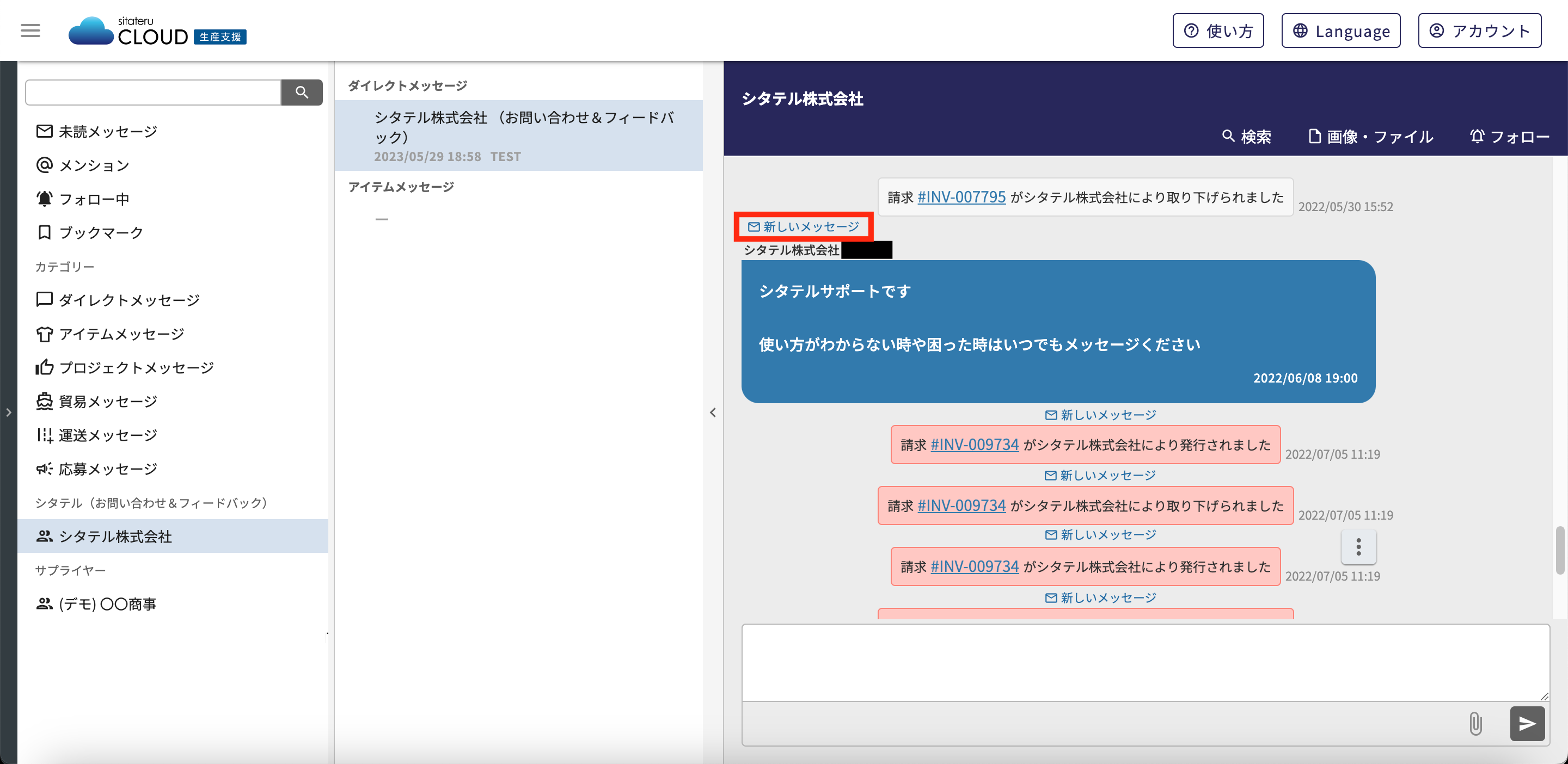
Task: Click フォロー to follow this chat
Action: 1510,136
